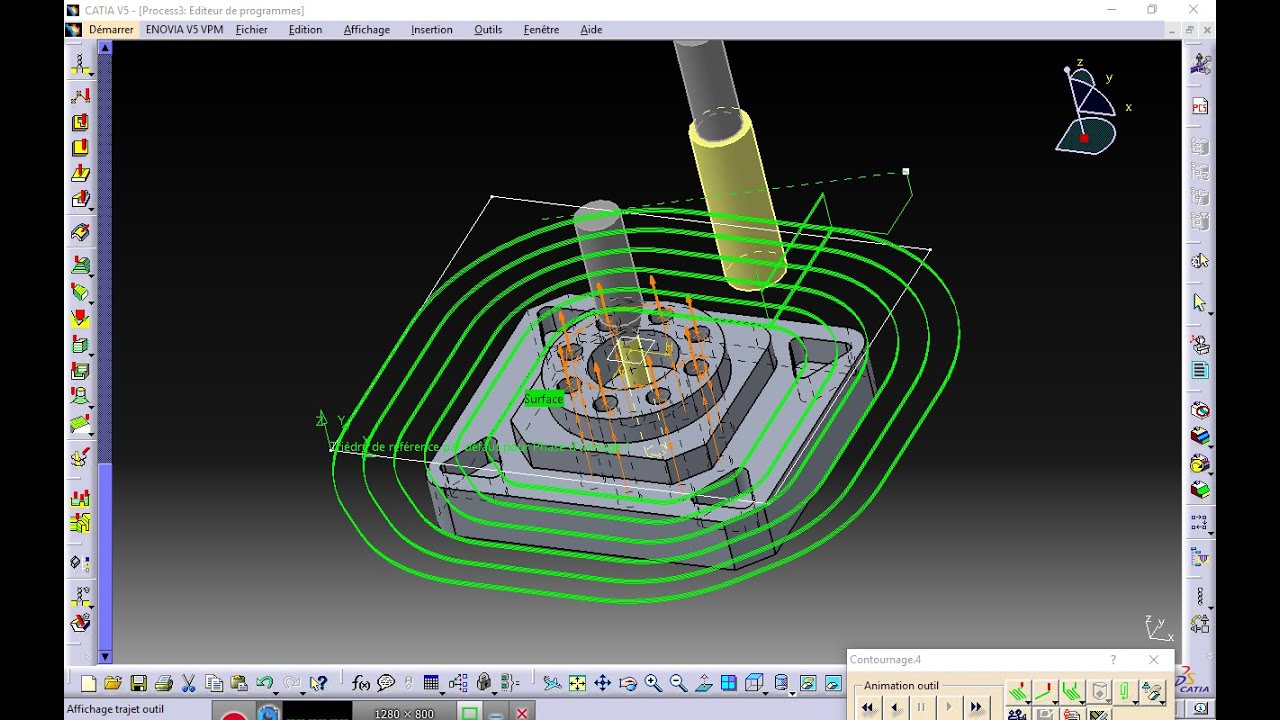Click the New document icon

88,684
